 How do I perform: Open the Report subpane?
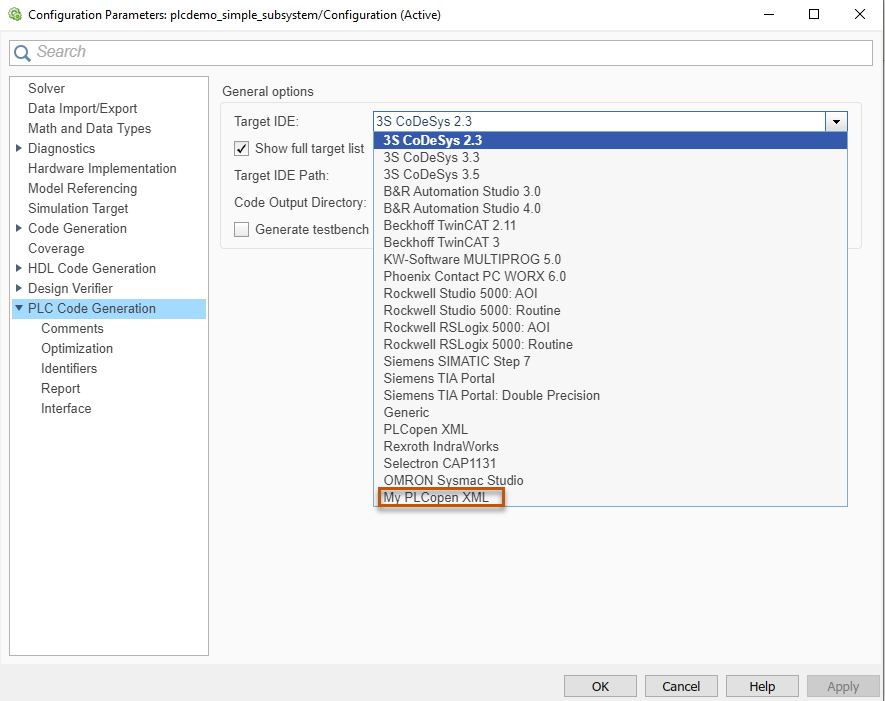(x=60, y=388)
